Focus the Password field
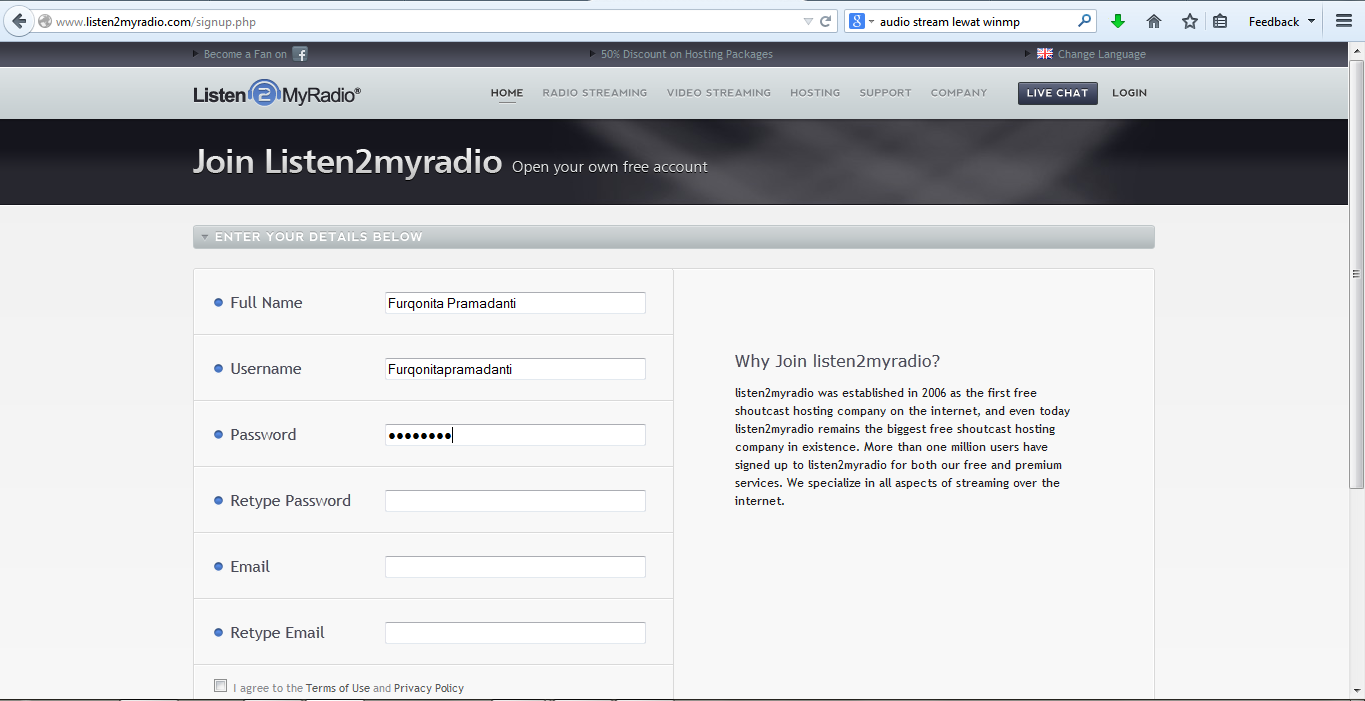The height and width of the screenshot is (701, 1365). click(515, 435)
